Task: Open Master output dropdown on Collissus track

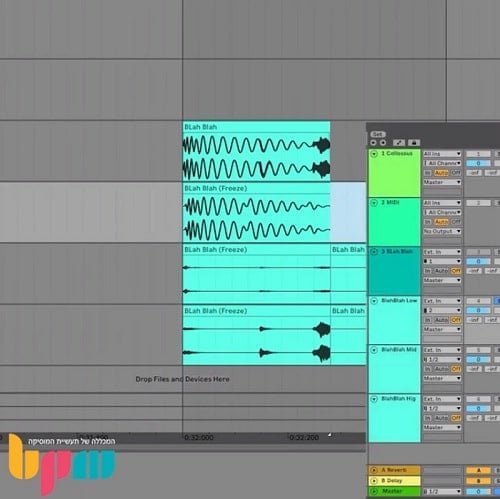Action: pyautogui.click(x=442, y=182)
